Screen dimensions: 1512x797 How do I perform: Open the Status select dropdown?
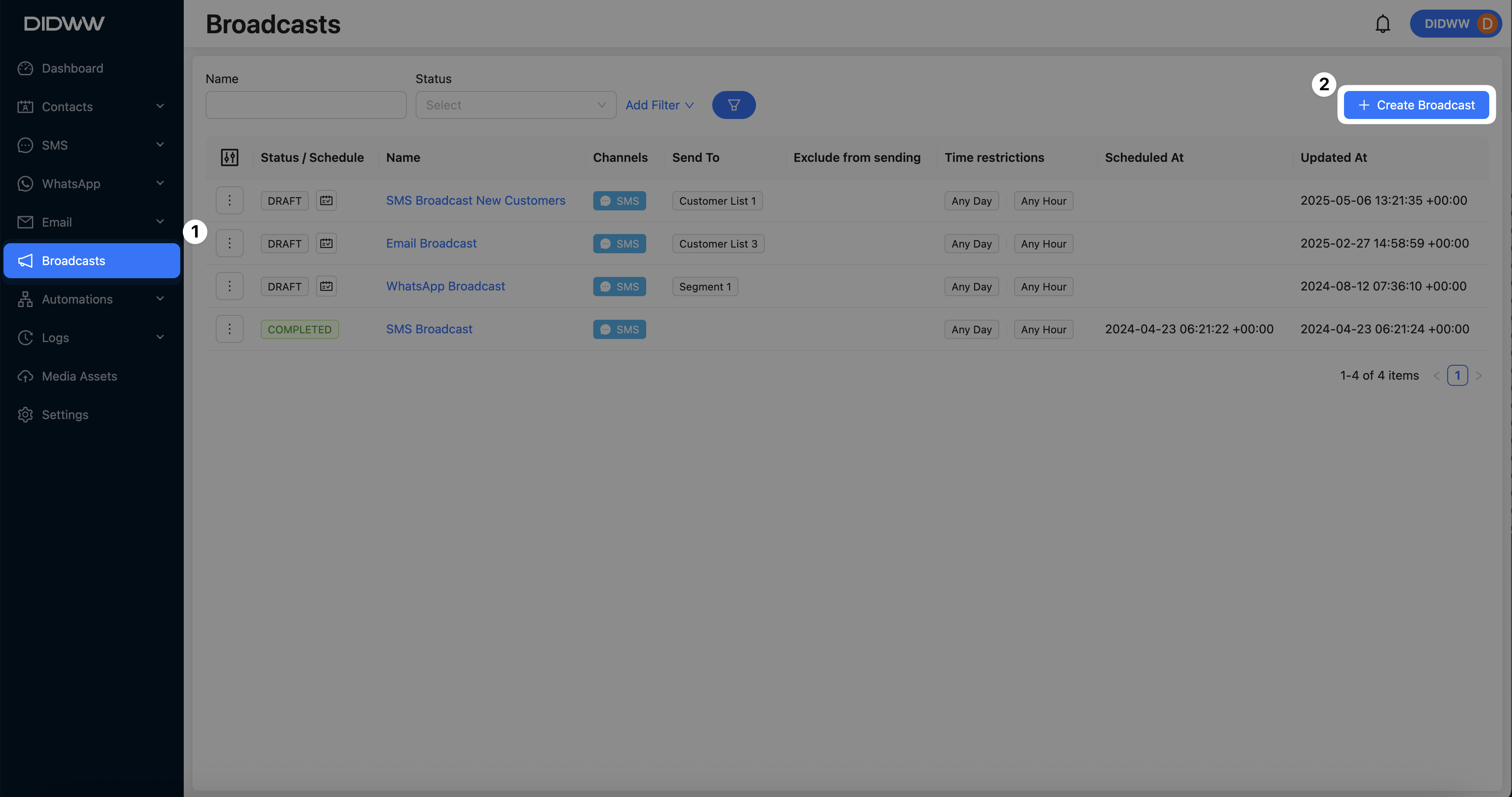tap(515, 105)
